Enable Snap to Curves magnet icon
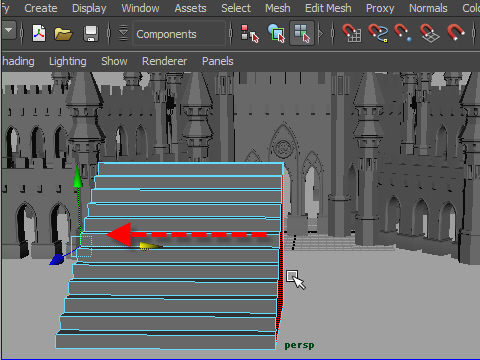The height and width of the screenshot is (360, 480). (378, 33)
